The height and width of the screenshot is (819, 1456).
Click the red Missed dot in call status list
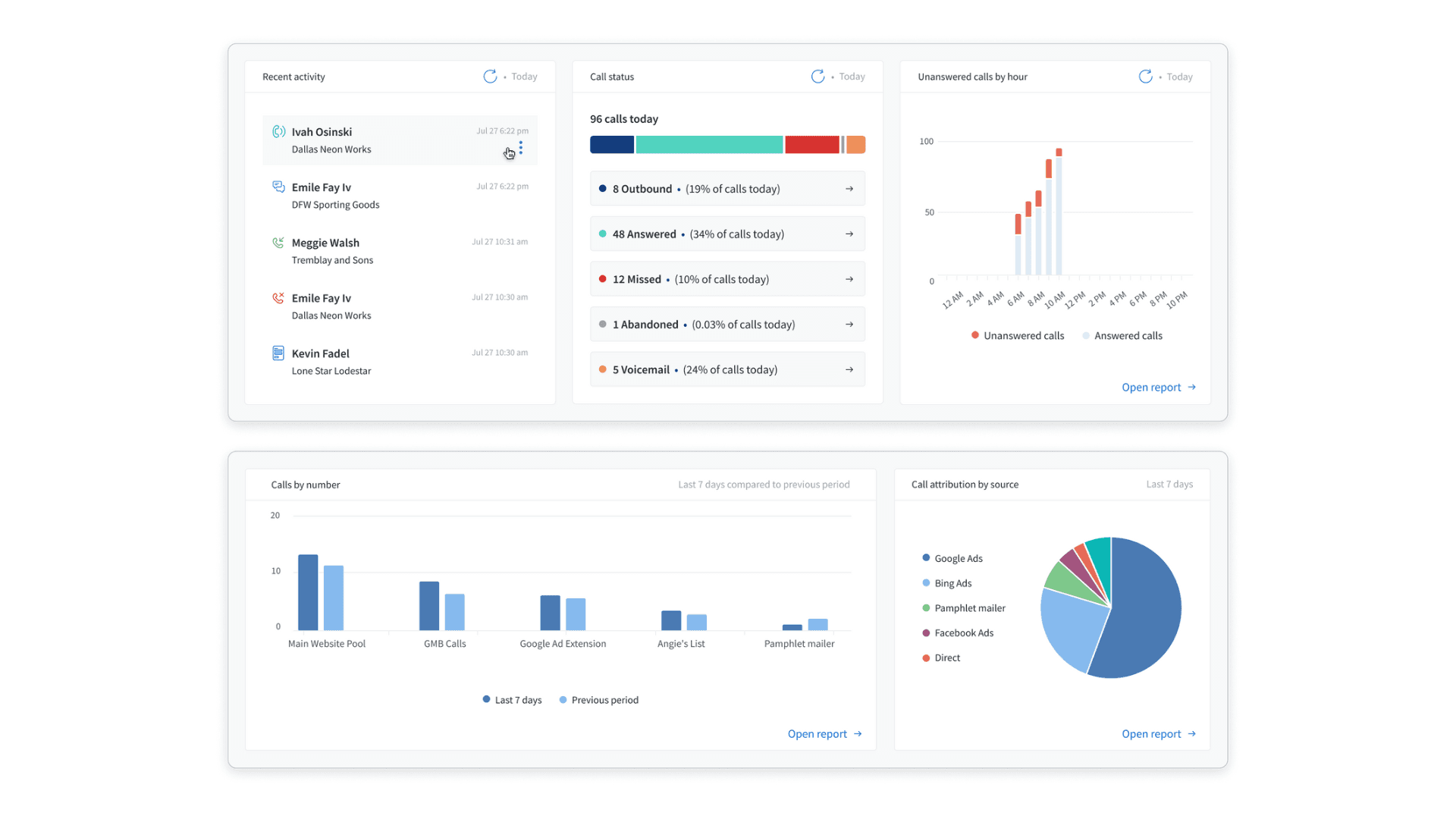click(x=603, y=279)
